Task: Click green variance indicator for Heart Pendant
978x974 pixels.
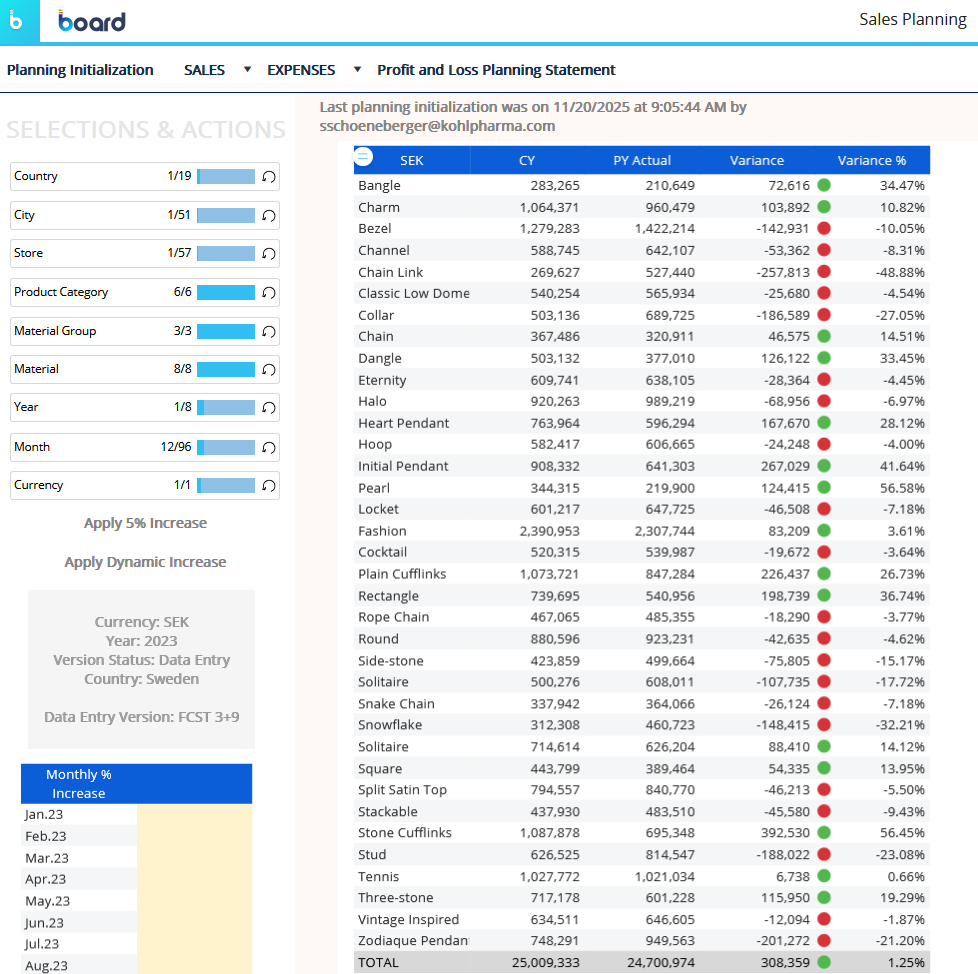Action: 824,423
